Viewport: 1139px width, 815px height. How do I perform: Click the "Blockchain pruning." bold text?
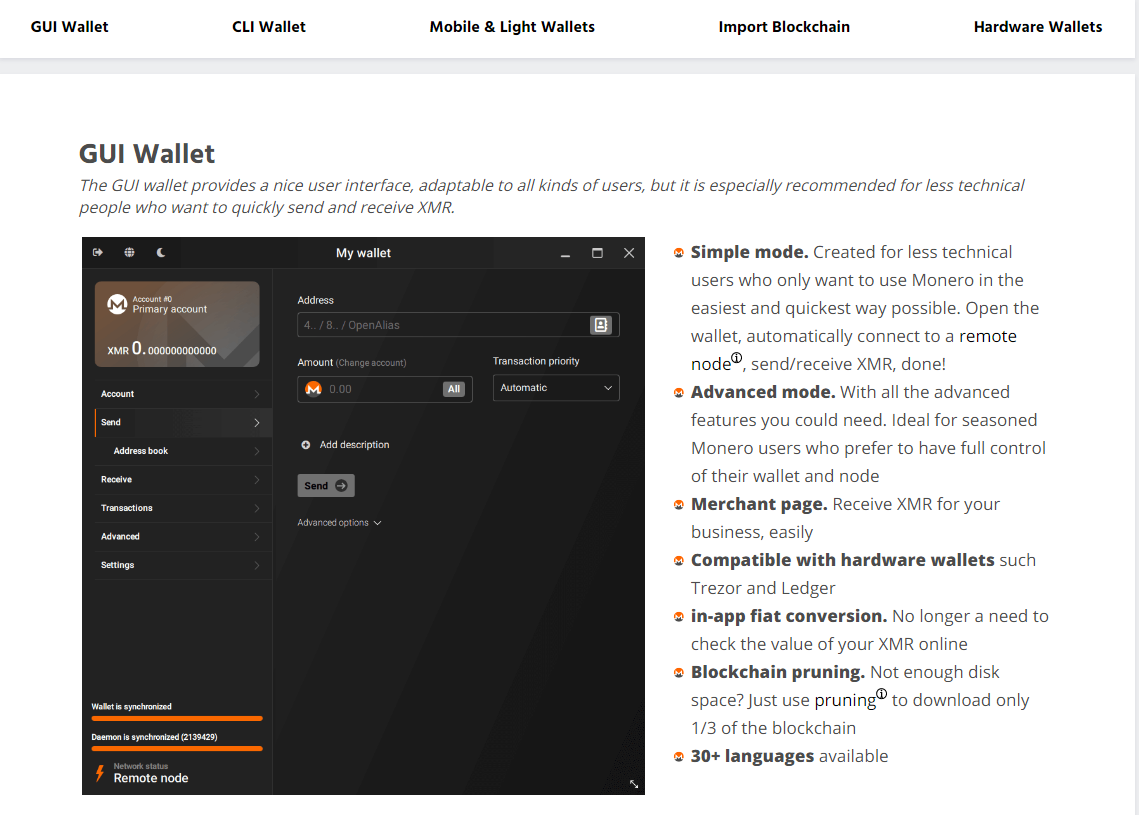pos(778,672)
